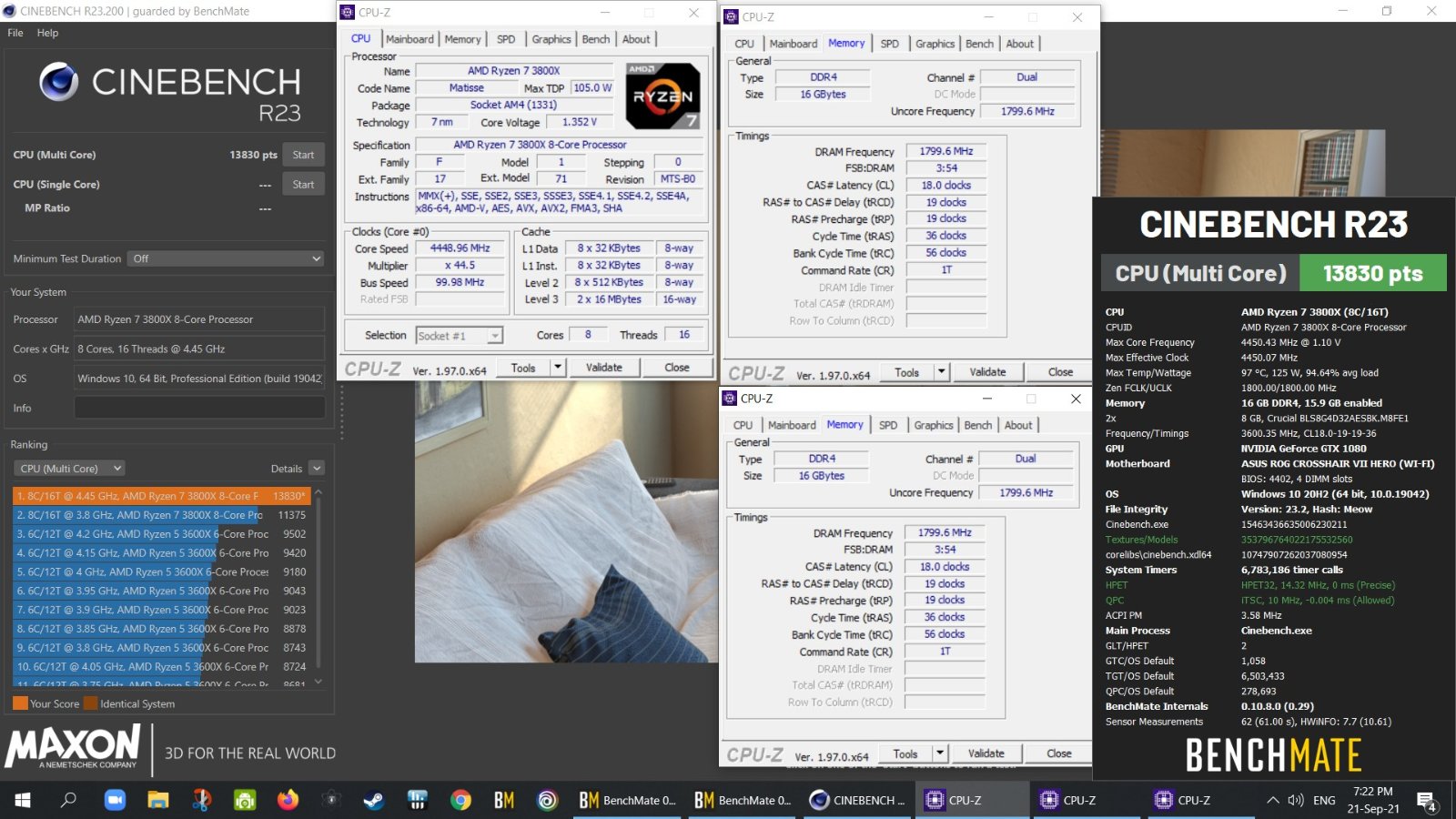Select ranking row 9 scoring 8743
Screen dimensions: 1456x819
(161, 648)
